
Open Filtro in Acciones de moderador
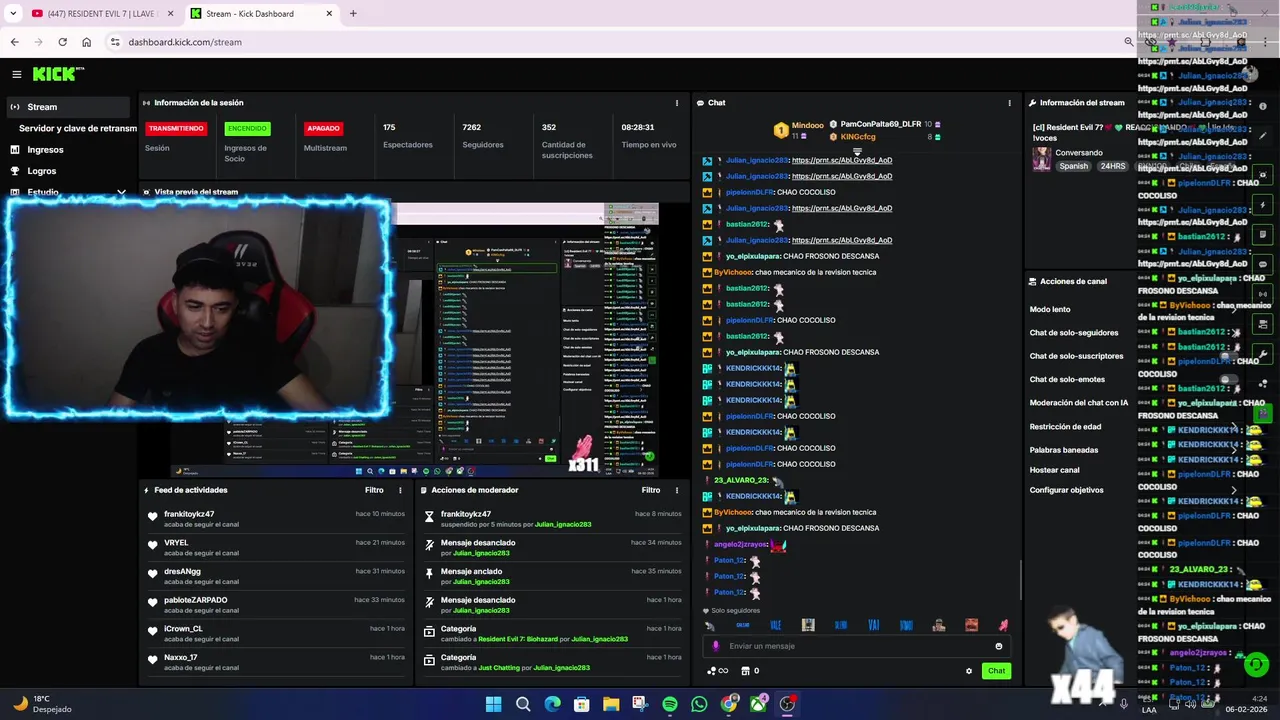[x=651, y=490]
